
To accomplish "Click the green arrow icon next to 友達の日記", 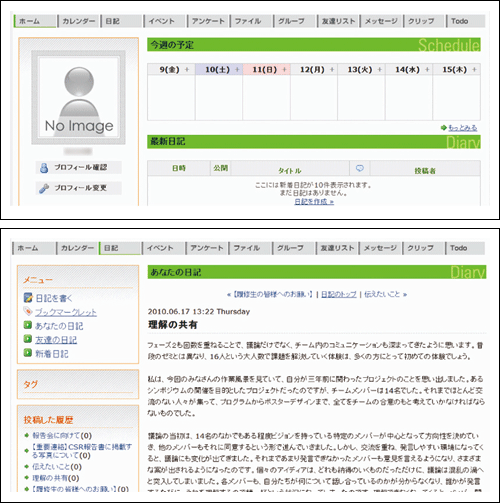I will tap(28, 339).
